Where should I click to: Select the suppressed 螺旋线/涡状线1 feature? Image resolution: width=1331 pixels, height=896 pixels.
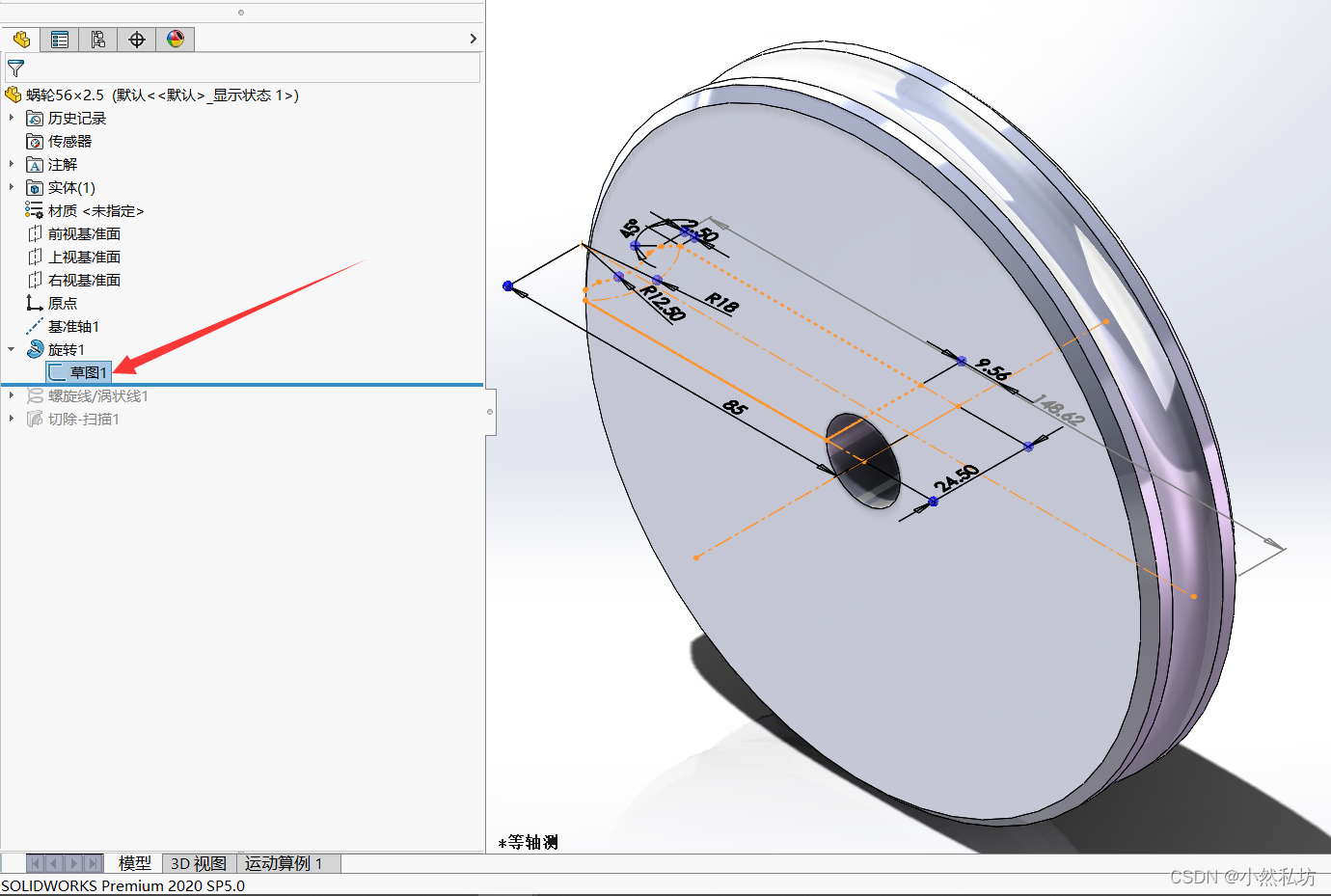click(x=98, y=395)
